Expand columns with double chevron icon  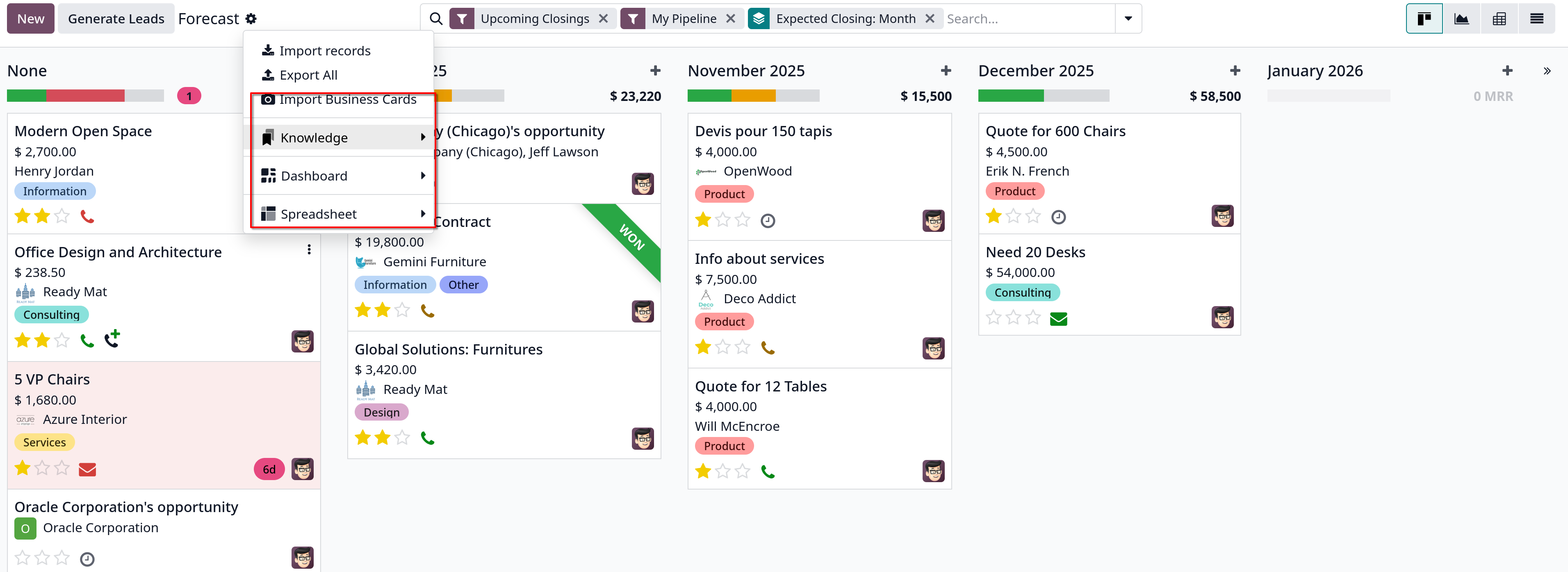pyautogui.click(x=1547, y=71)
